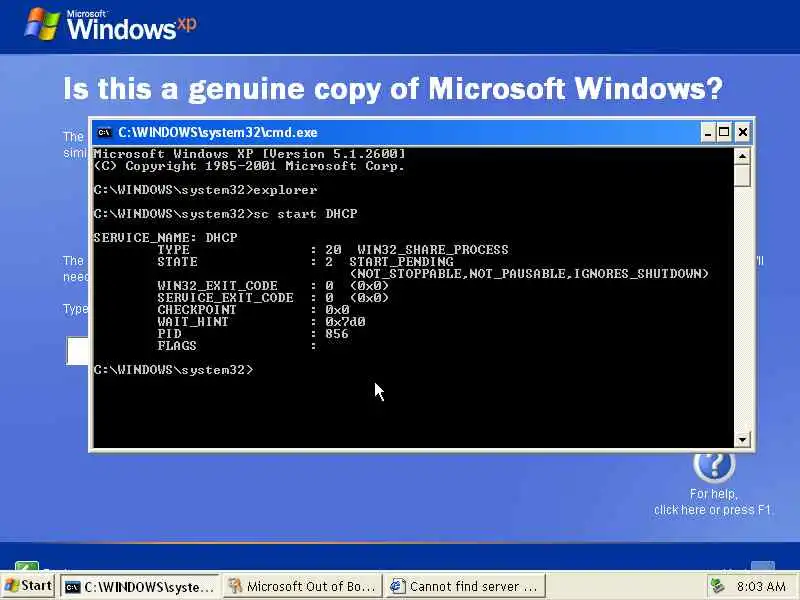Click 'Microsoft Windows XP [Version 5.1.2600]' line
800x600 pixels.
249,154
